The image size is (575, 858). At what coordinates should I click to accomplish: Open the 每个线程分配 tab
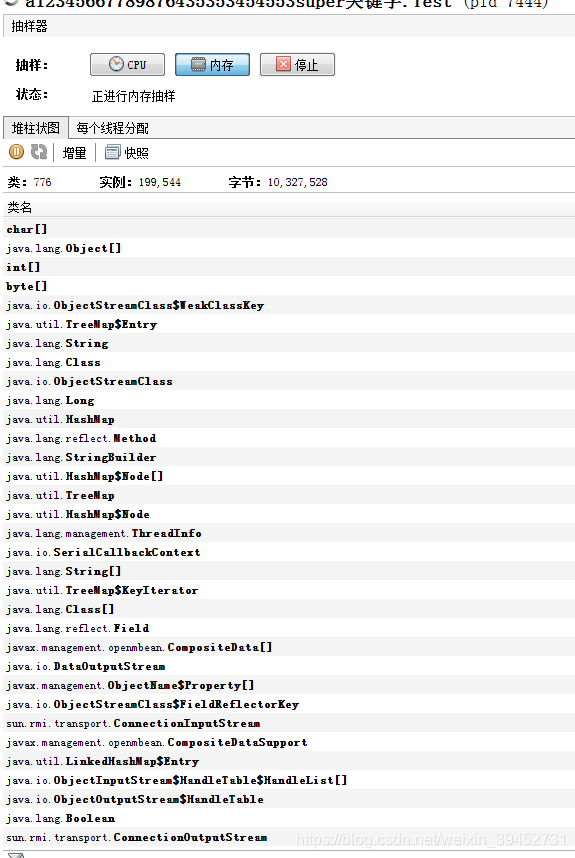(112, 128)
